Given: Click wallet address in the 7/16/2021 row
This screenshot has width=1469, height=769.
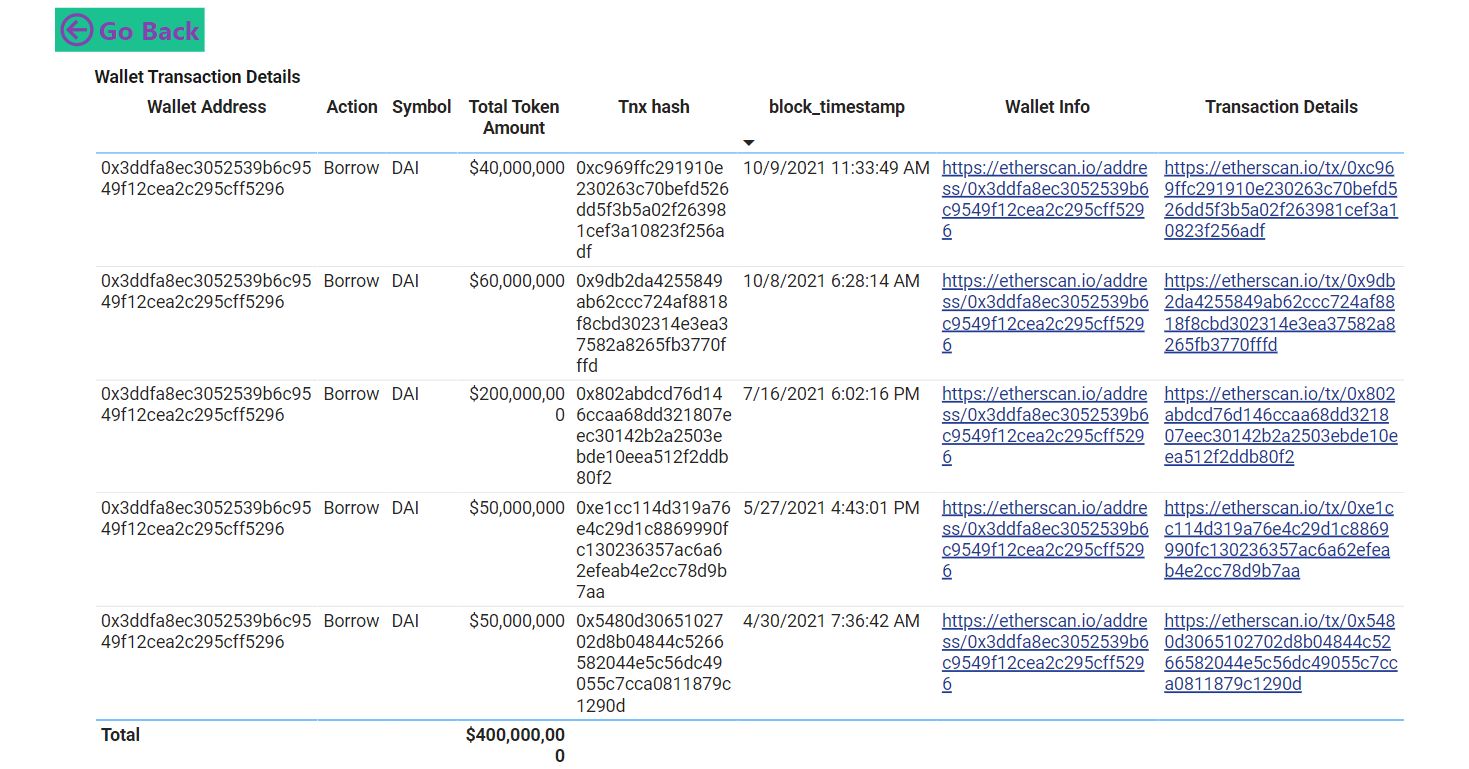Looking at the screenshot, I should (206, 404).
